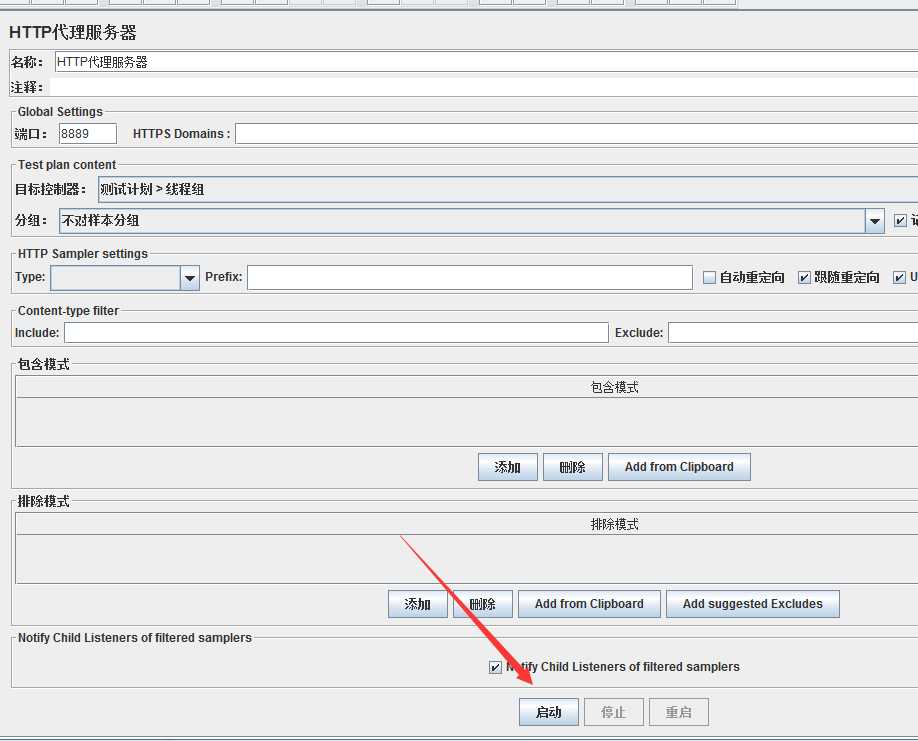Viewport: 918px width, 741px height.
Task: Click 删除 under the 包含模式 table
Action: pos(573,467)
